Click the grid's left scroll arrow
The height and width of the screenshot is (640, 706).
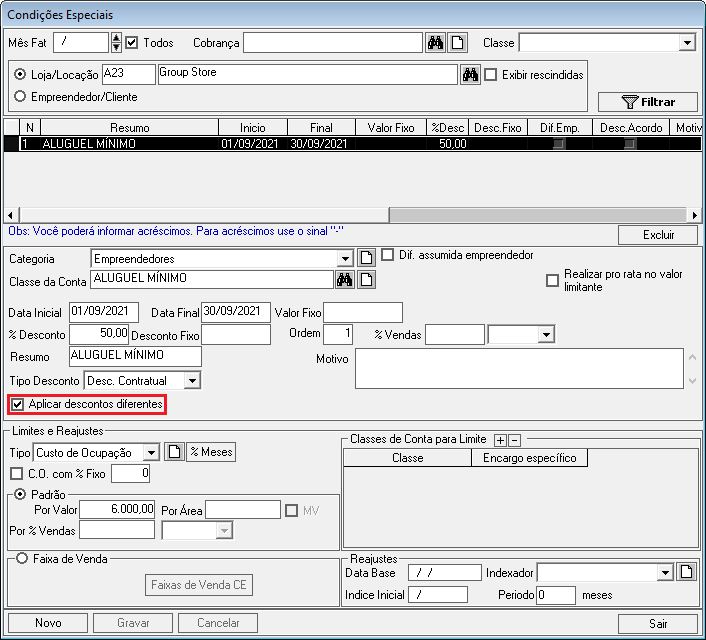tap(11, 215)
